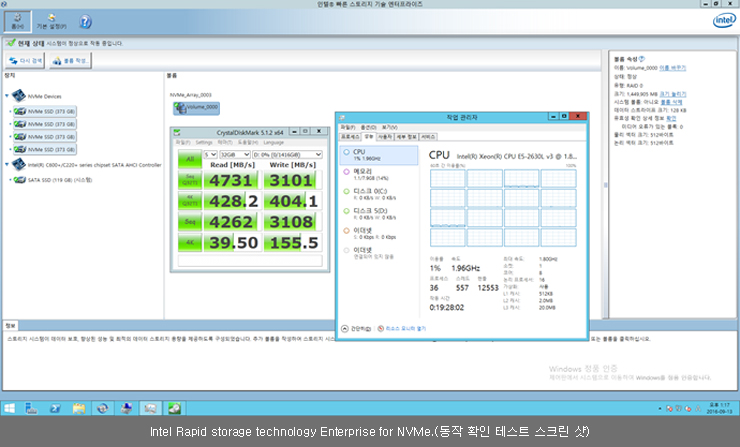Select the Volume_0000 volume icon

pos(196,108)
